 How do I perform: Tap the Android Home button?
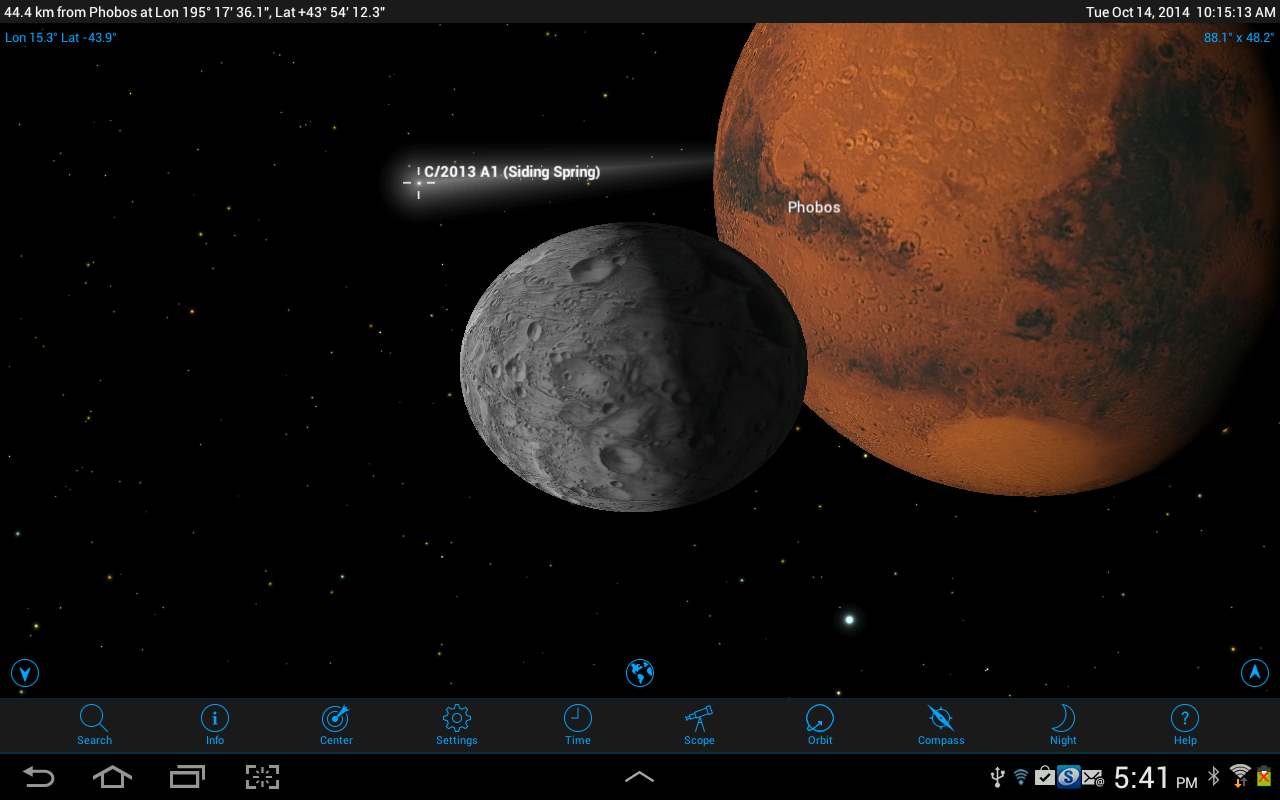tap(111, 776)
